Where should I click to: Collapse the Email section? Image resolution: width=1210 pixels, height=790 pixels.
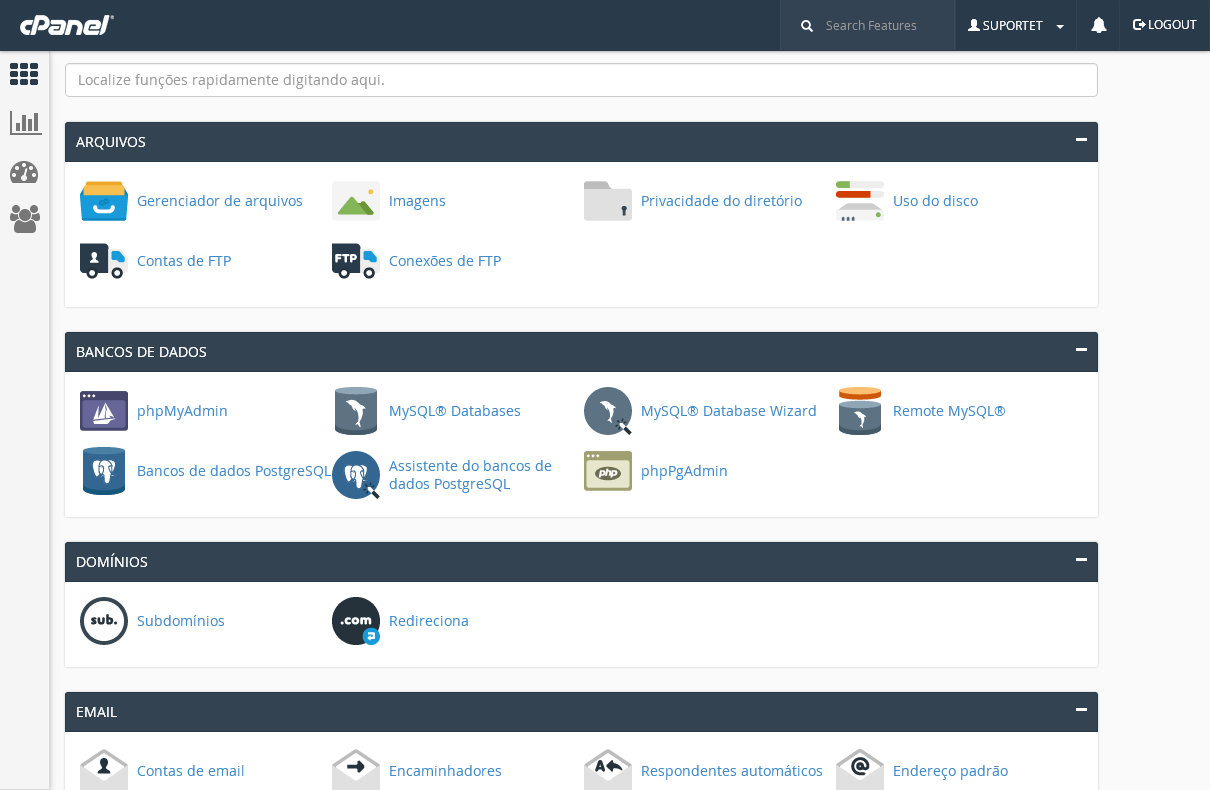[x=1081, y=710]
